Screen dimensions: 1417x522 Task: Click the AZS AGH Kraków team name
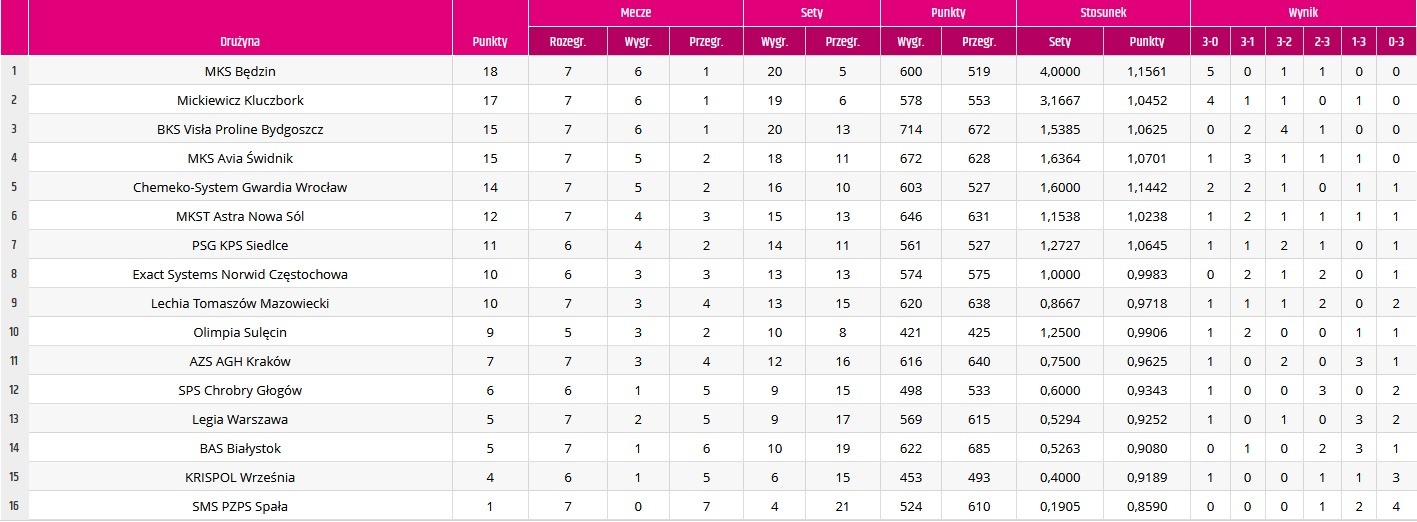(x=240, y=361)
